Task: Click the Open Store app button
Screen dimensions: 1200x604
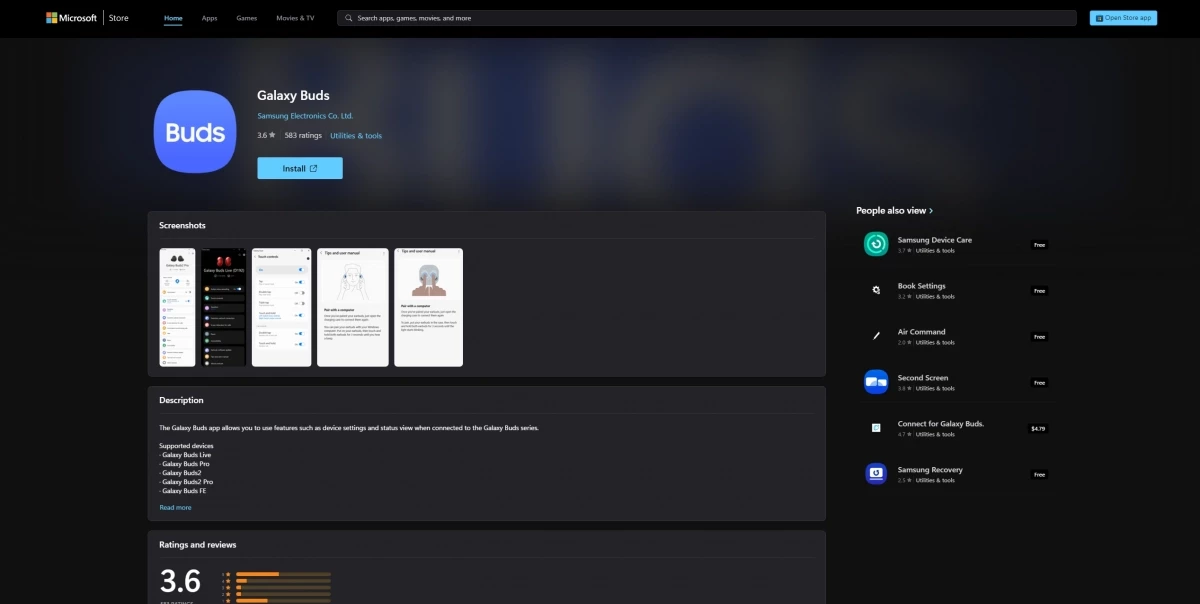Action: coord(1123,18)
